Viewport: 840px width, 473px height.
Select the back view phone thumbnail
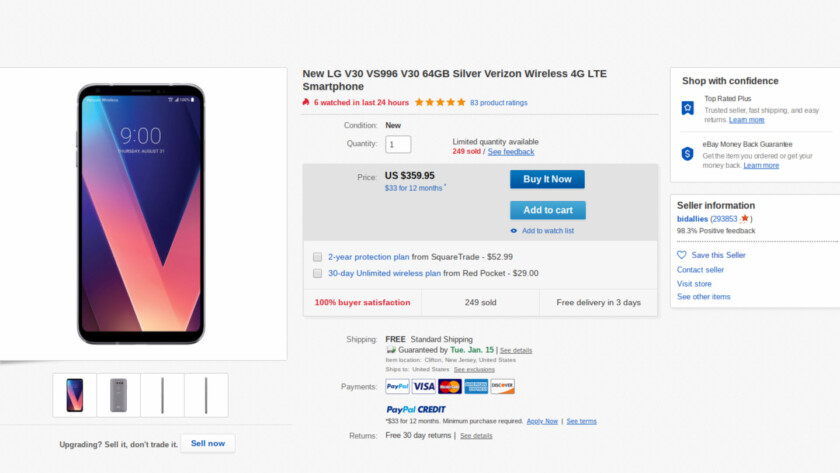pos(118,395)
